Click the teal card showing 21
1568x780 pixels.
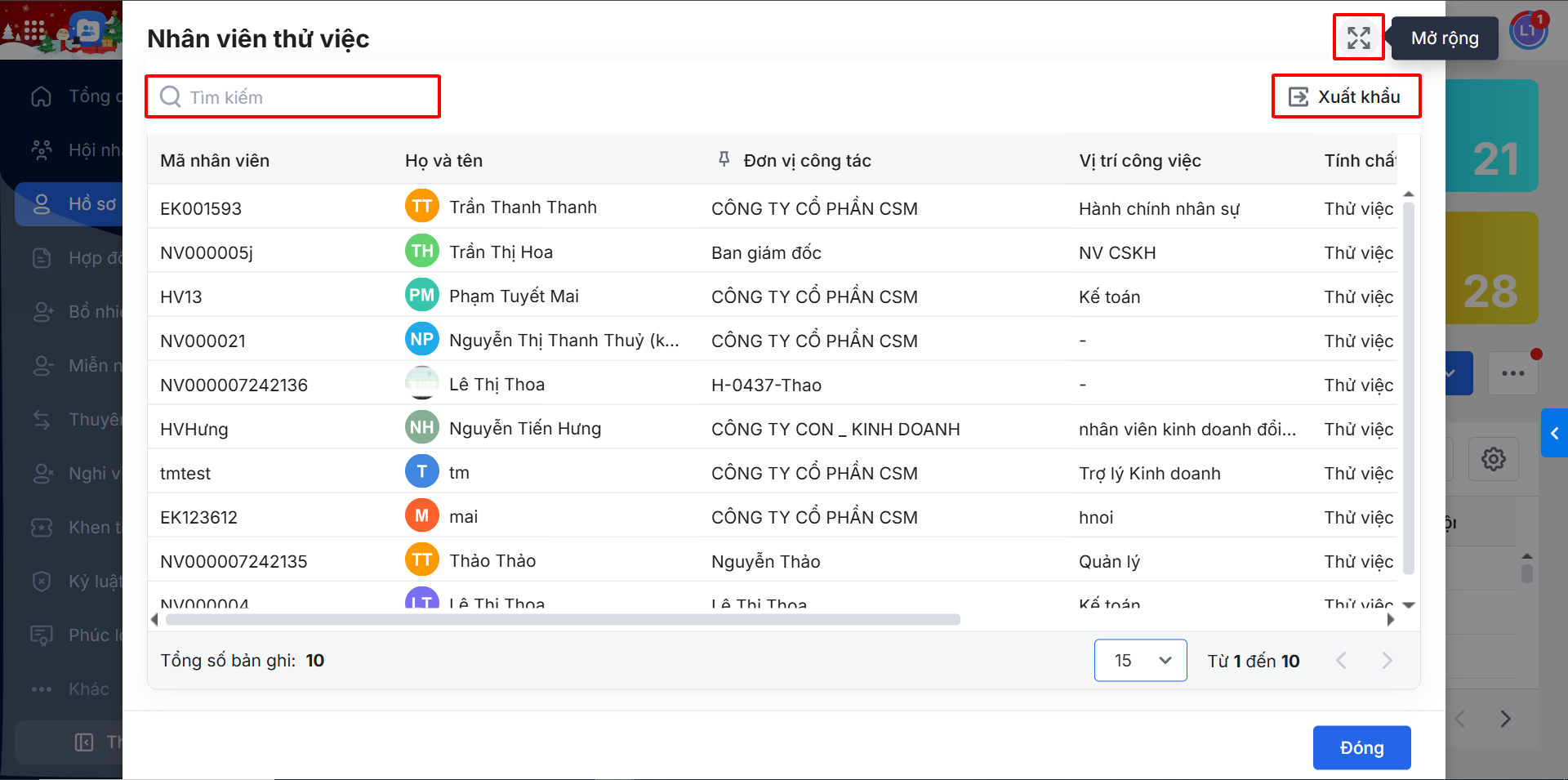[x=1492, y=136]
